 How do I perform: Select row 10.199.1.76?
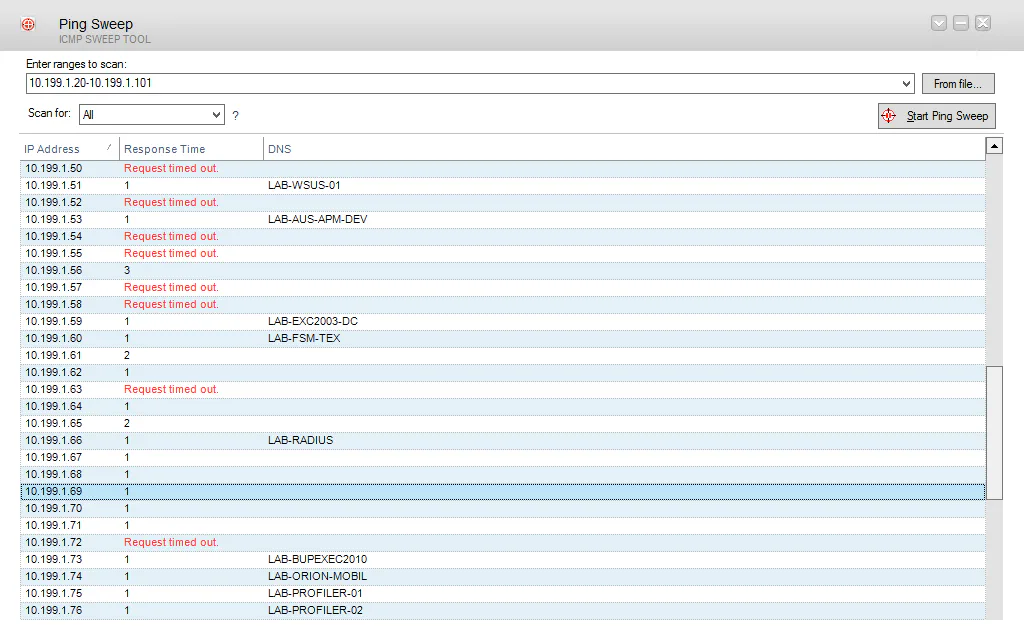tap(502, 610)
